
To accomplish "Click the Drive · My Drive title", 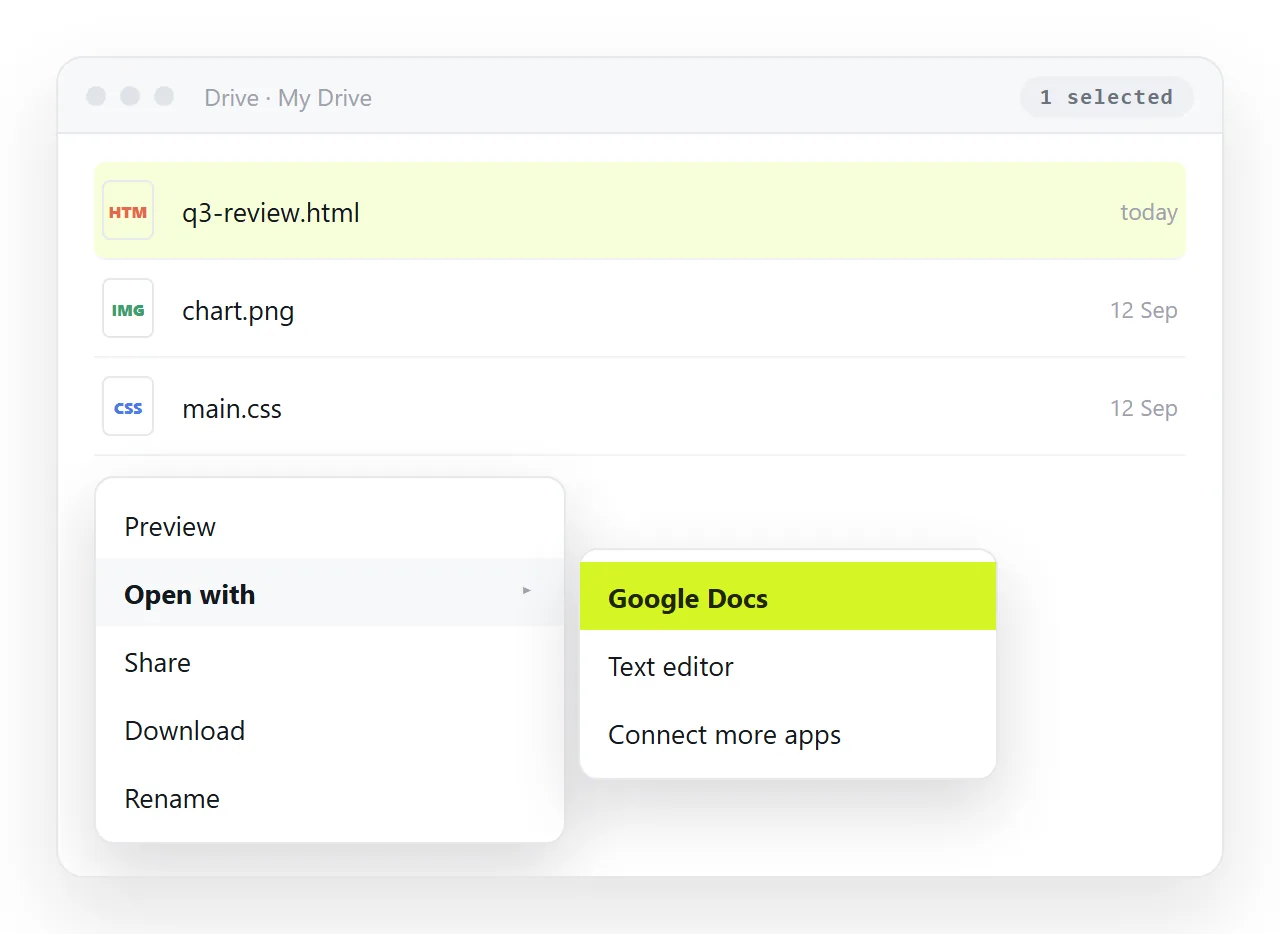I will click(288, 98).
